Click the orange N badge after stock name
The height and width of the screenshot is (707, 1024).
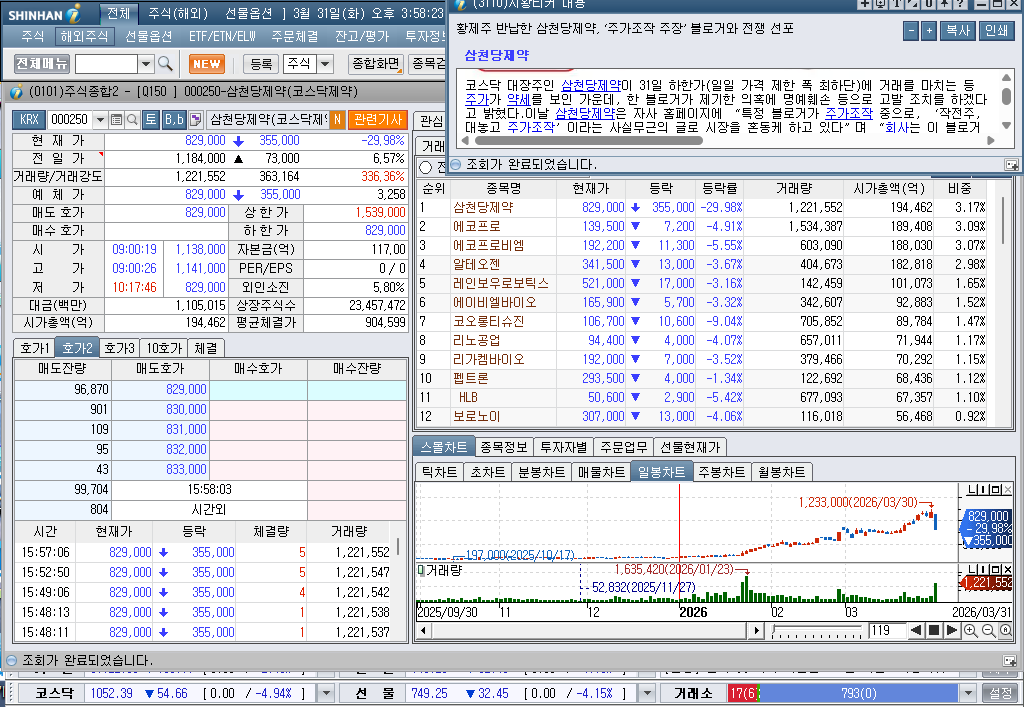coord(337,119)
